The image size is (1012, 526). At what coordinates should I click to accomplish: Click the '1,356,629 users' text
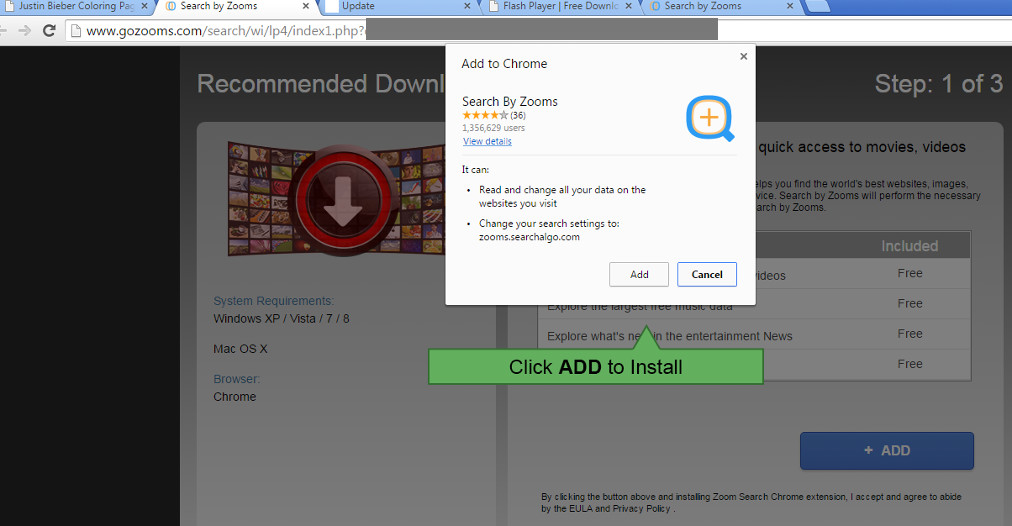493,128
